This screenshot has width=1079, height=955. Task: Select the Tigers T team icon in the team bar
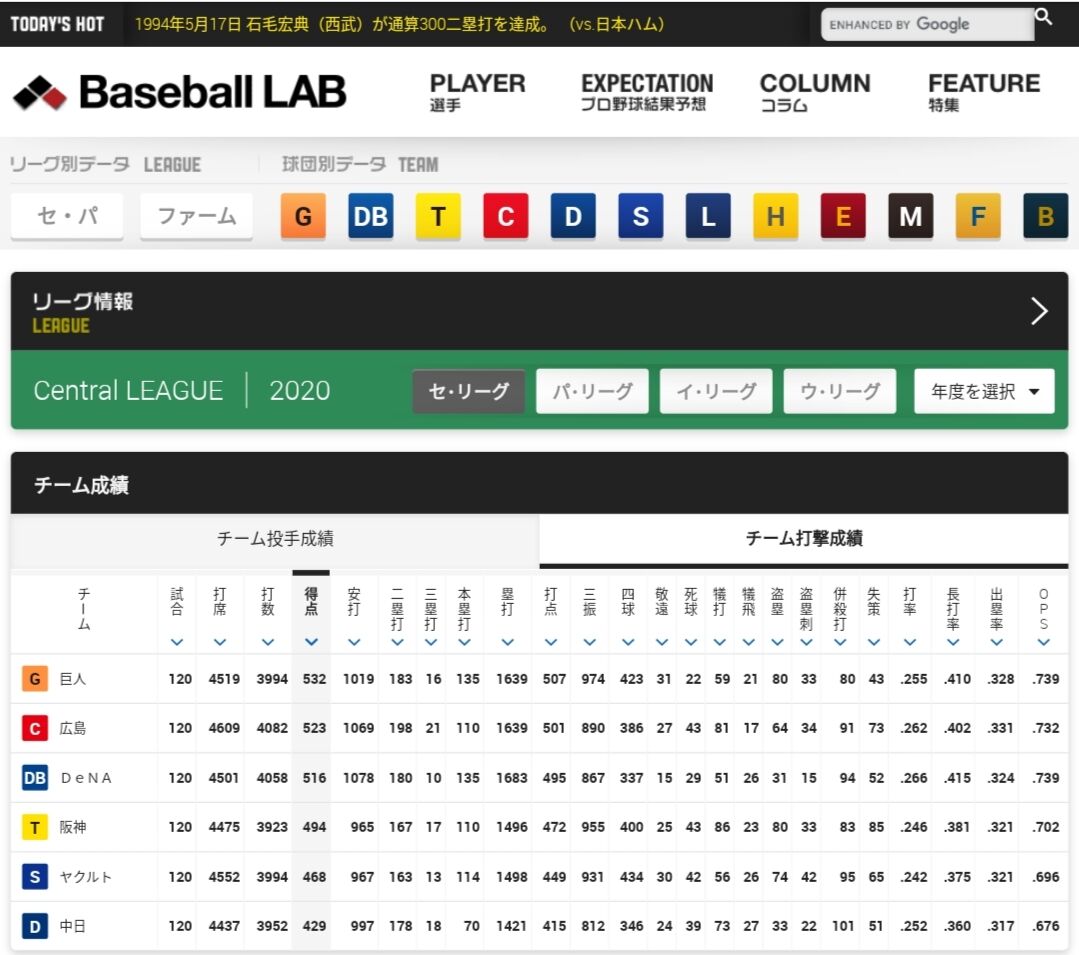coord(438,216)
